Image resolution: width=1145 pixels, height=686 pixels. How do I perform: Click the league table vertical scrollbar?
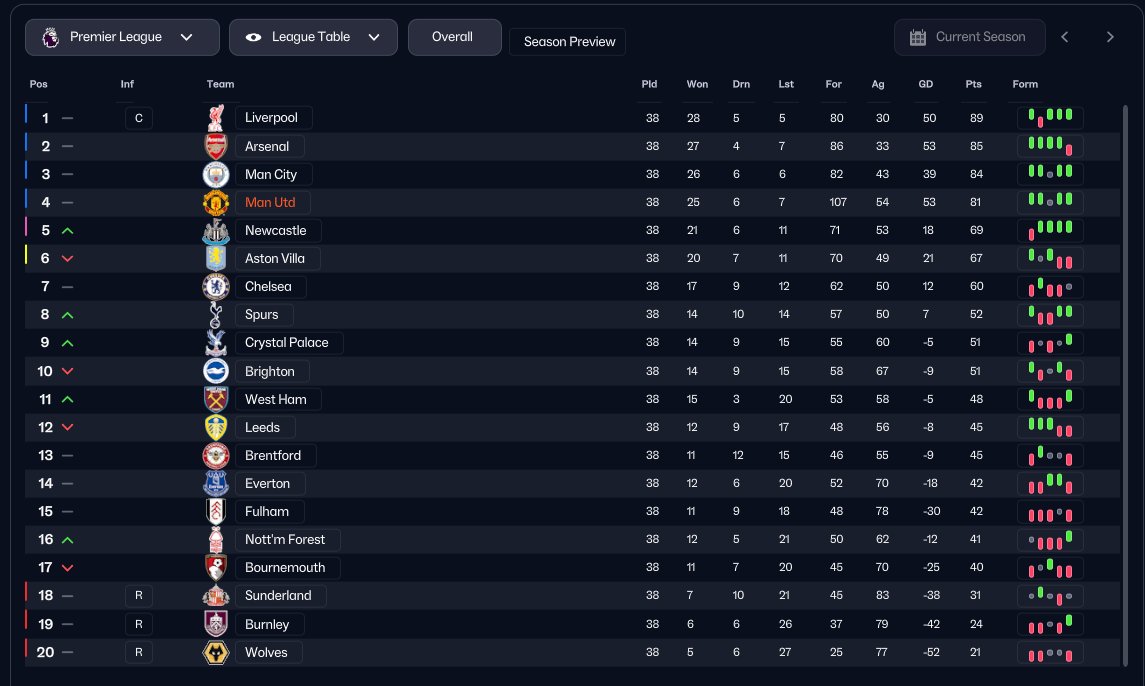point(1125,386)
